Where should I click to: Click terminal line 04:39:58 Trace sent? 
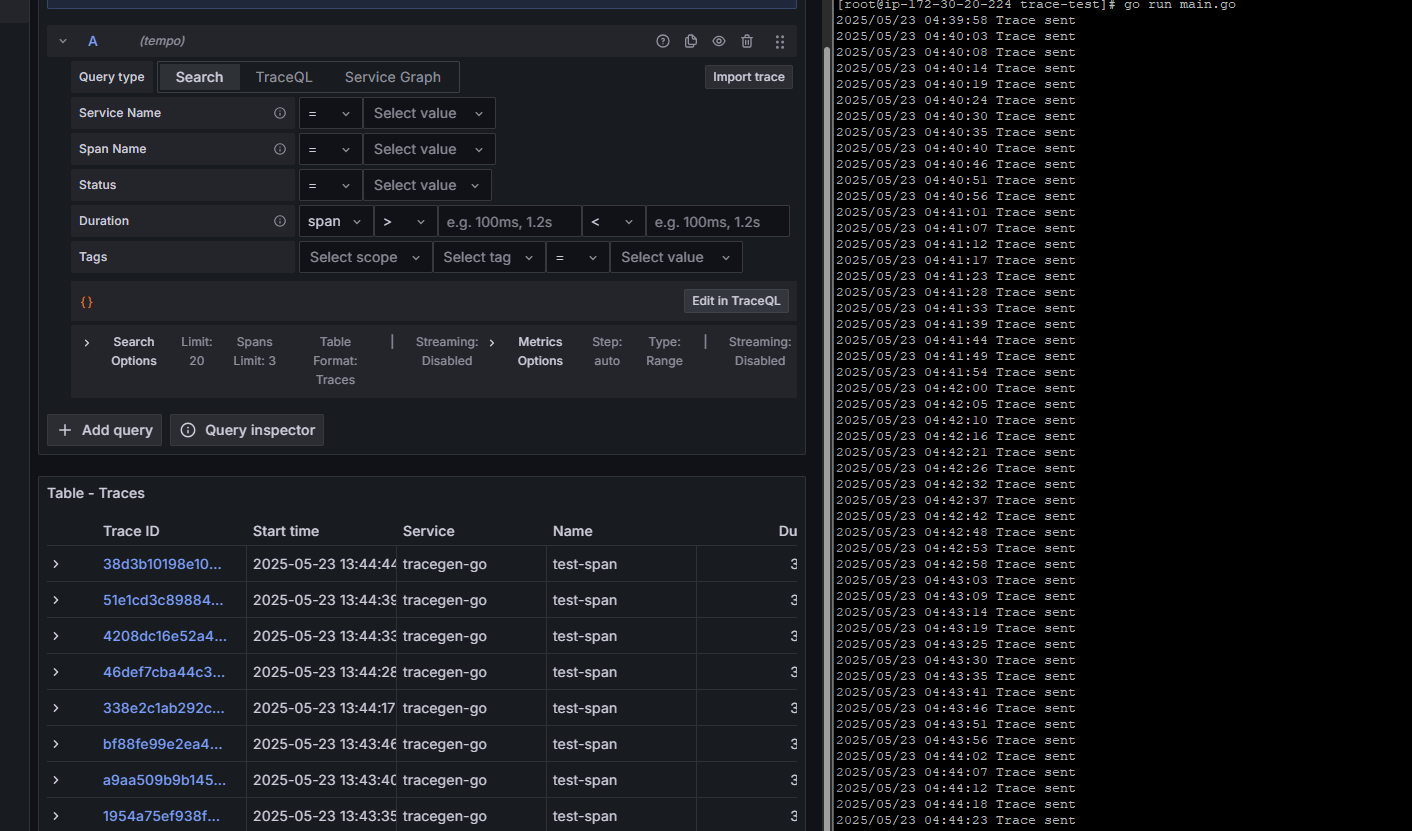(x=955, y=20)
